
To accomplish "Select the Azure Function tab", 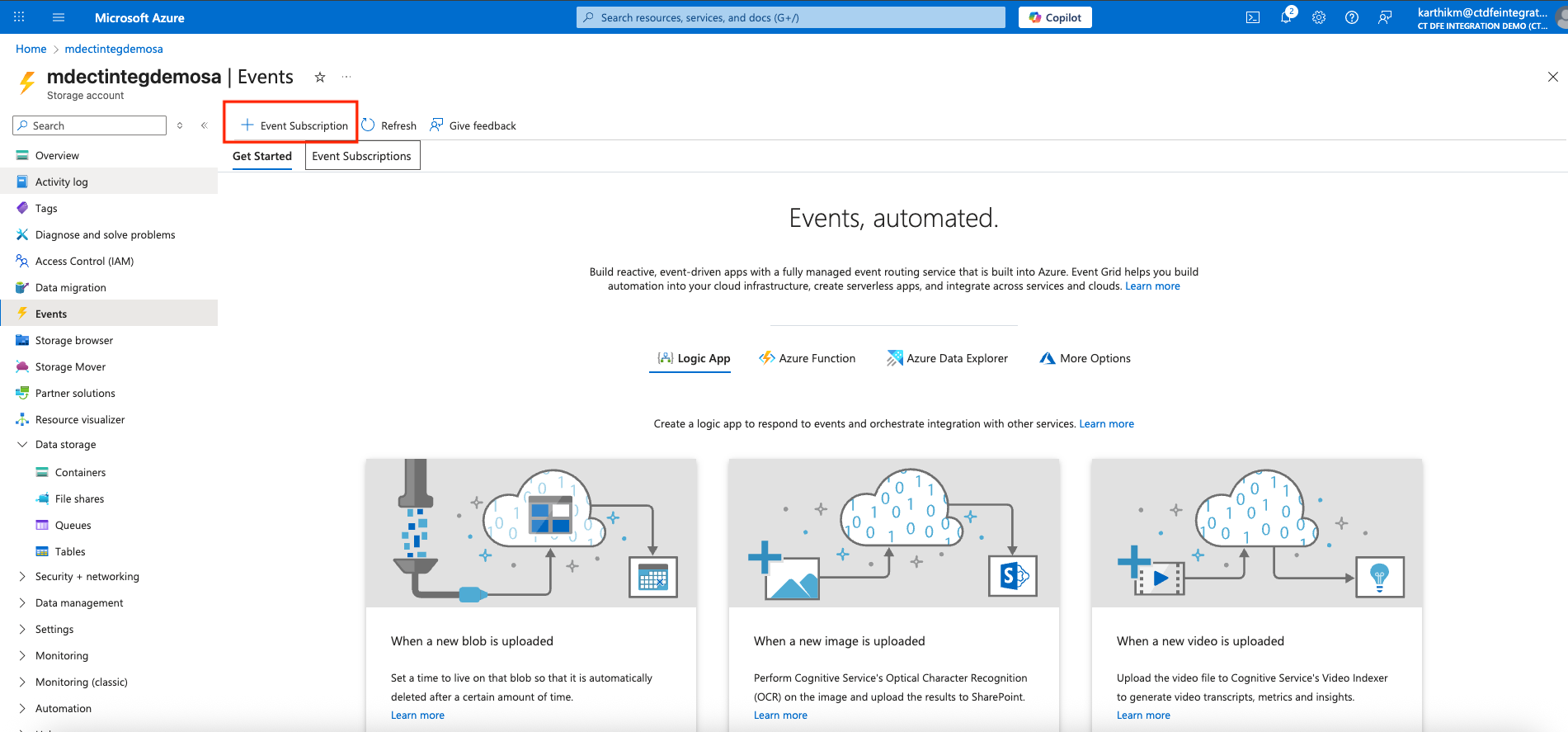I will pyautogui.click(x=808, y=358).
